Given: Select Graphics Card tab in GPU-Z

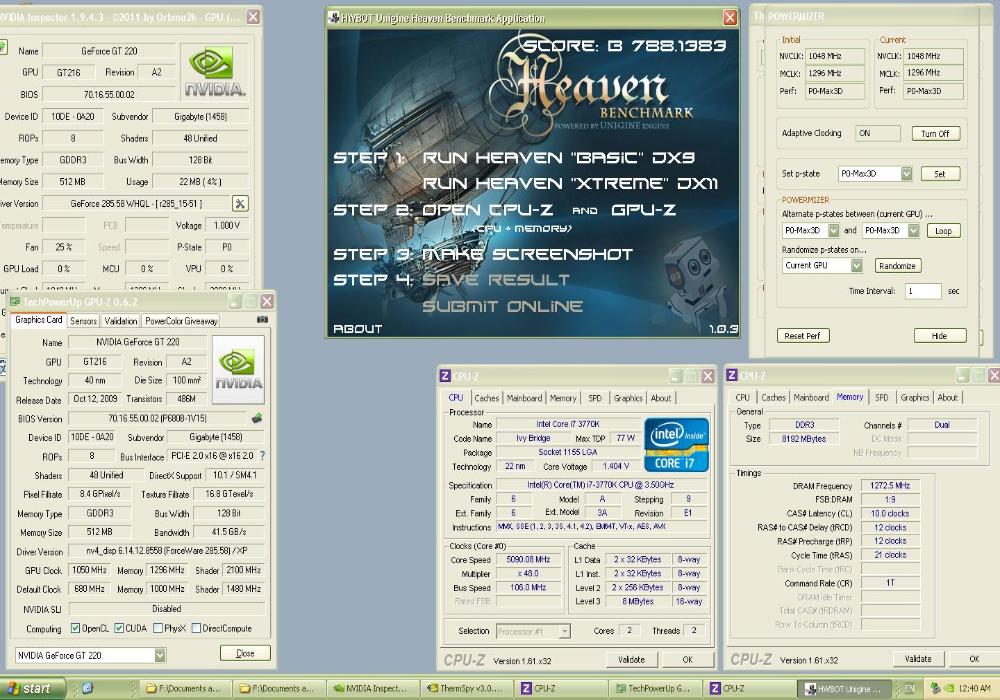Looking at the screenshot, I should pyautogui.click(x=39, y=319).
